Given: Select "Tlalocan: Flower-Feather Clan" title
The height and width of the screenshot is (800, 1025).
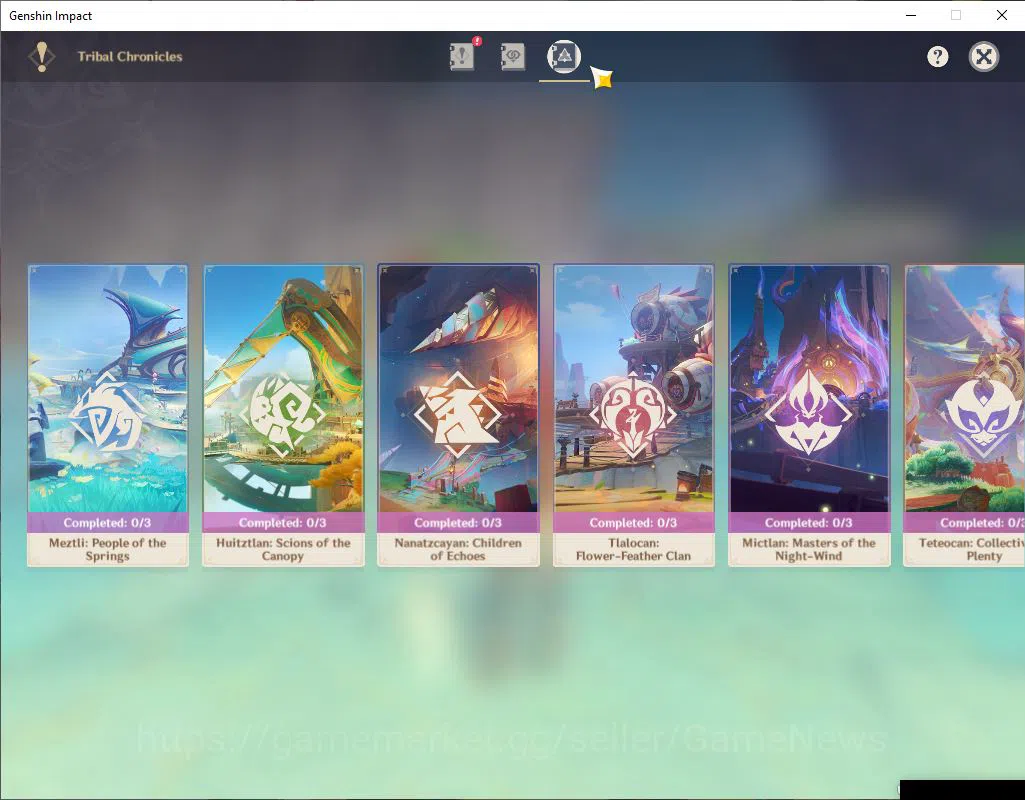Looking at the screenshot, I should click(x=633, y=550).
